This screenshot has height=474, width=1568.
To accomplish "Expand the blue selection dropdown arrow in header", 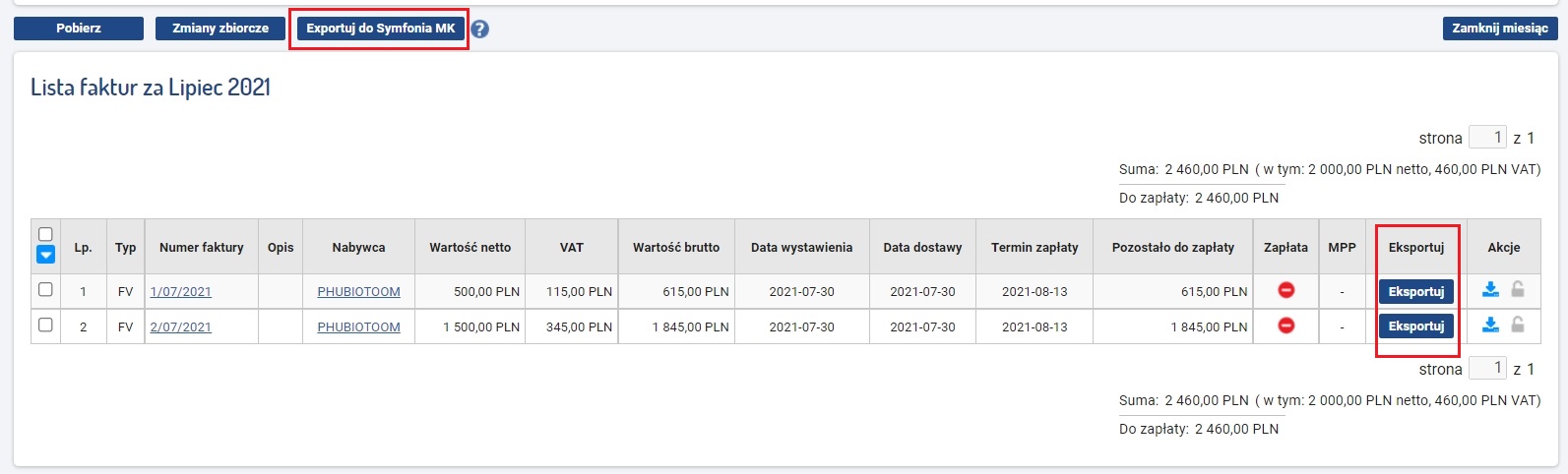I will tap(45, 255).
